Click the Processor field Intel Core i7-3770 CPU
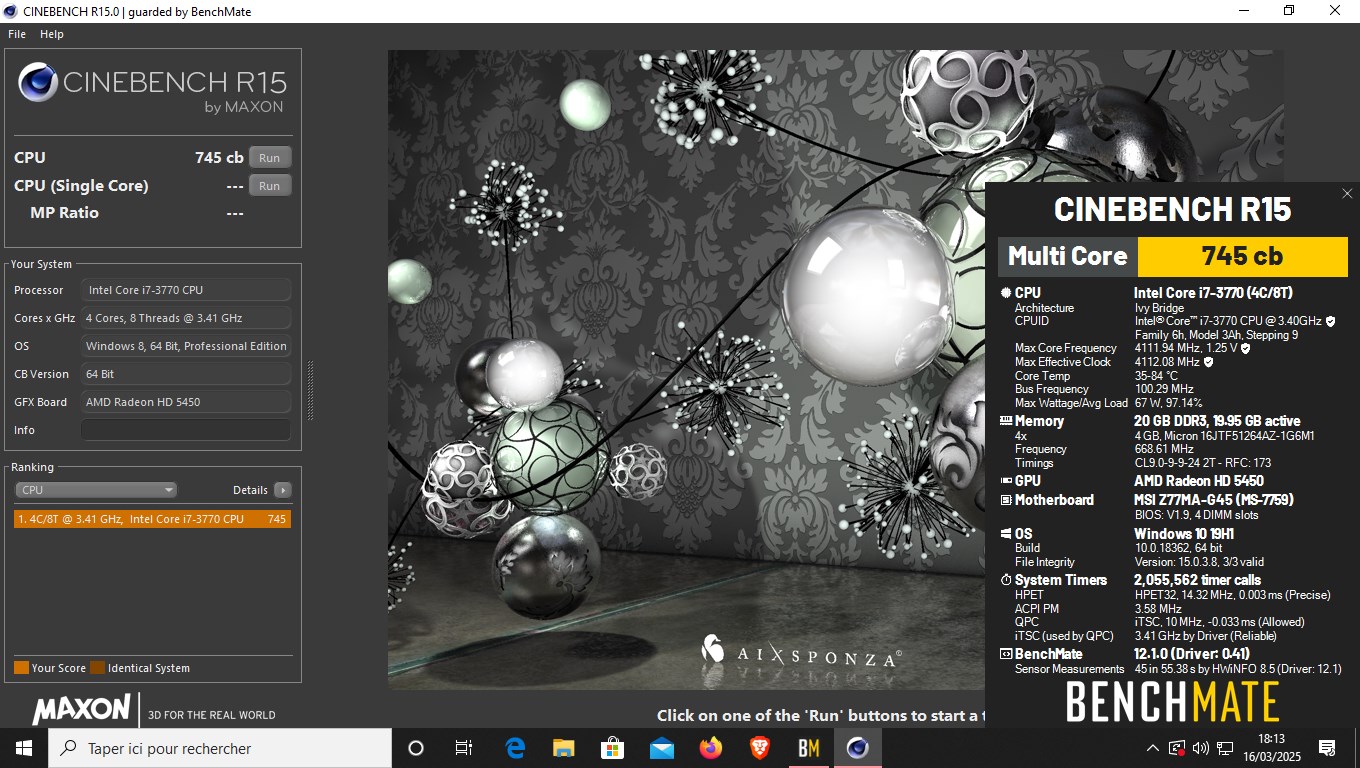The image size is (1360, 768). click(186, 290)
